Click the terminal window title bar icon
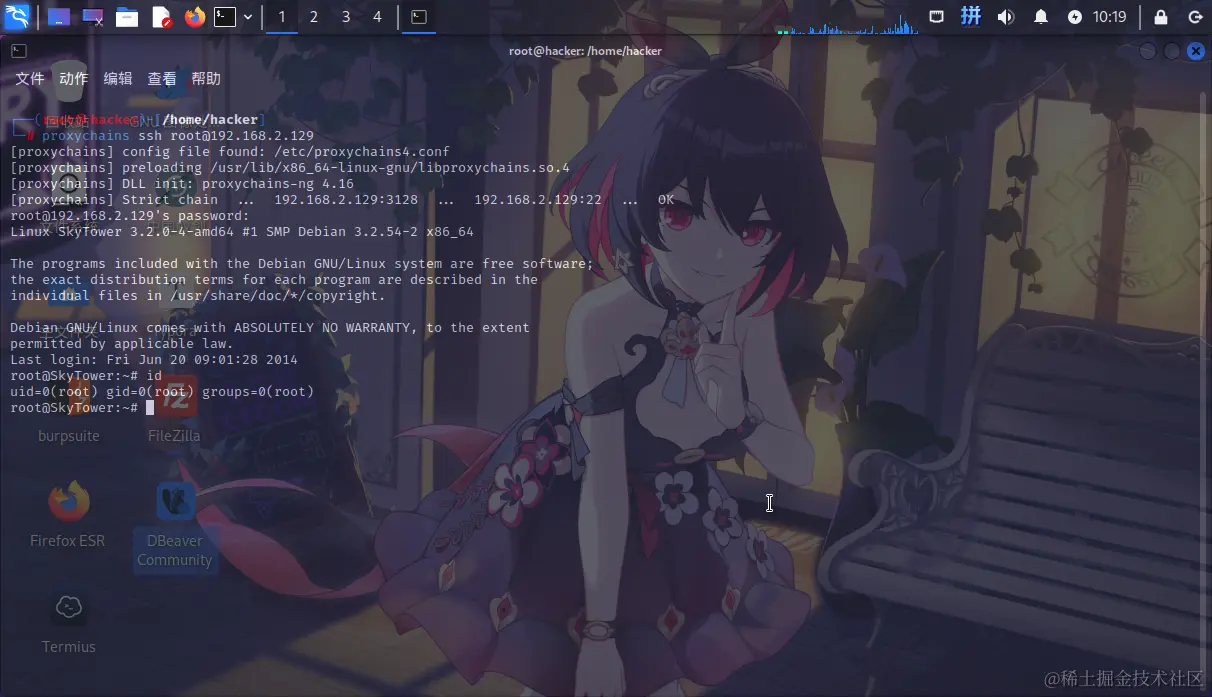The image size is (1212, 697). [19, 51]
